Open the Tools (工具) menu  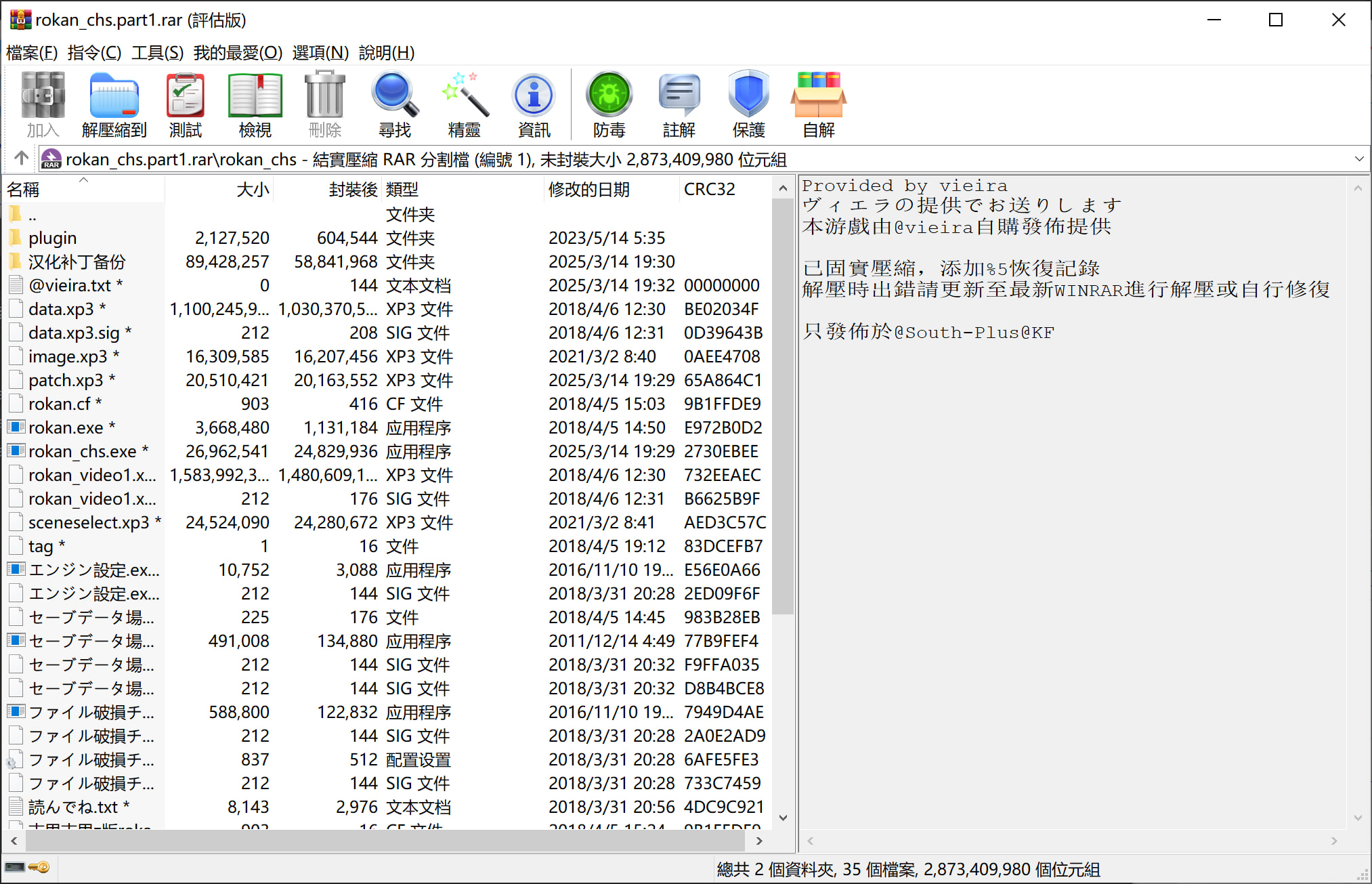(x=156, y=52)
